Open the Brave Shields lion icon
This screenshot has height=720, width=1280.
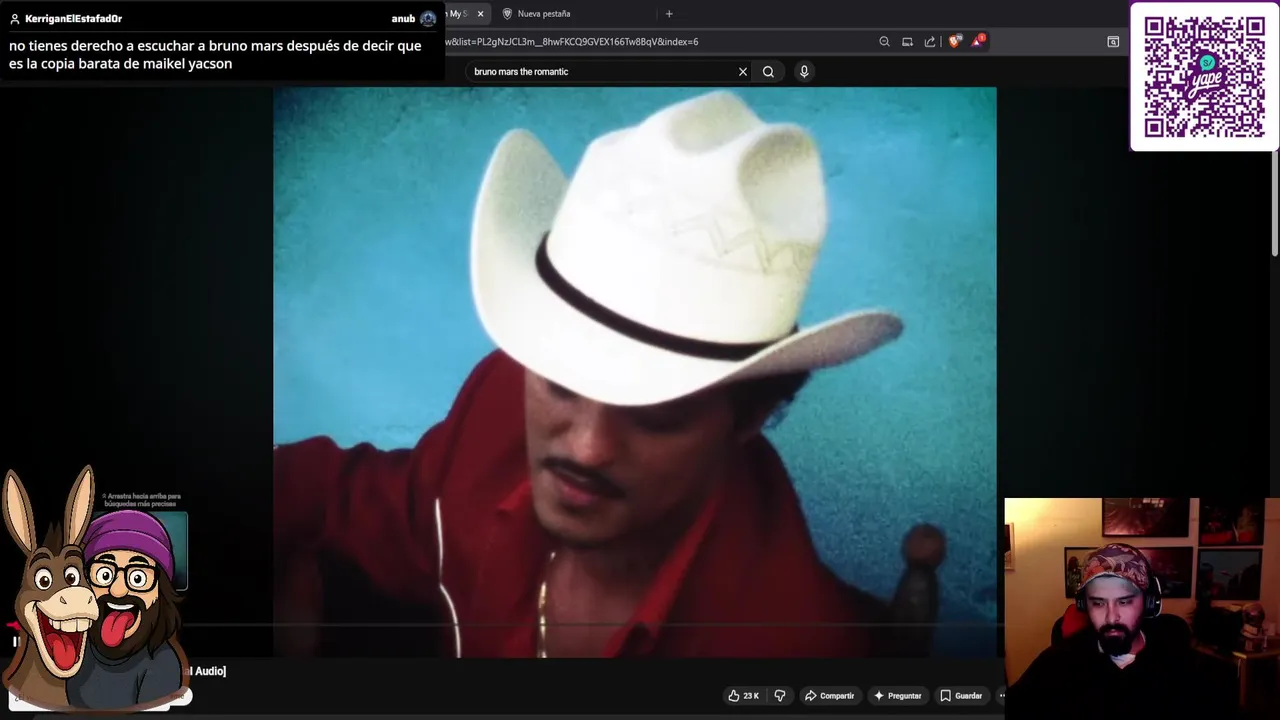point(955,42)
